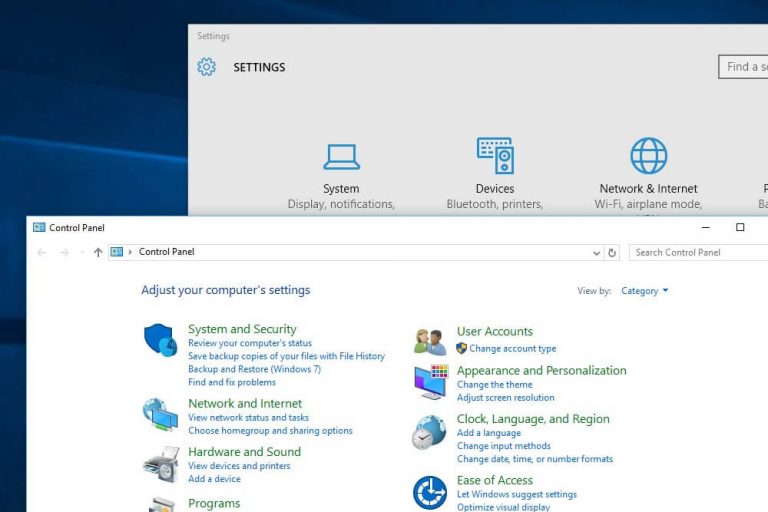The image size is (768, 512).
Task: Click Add a device link
Action: point(215,479)
